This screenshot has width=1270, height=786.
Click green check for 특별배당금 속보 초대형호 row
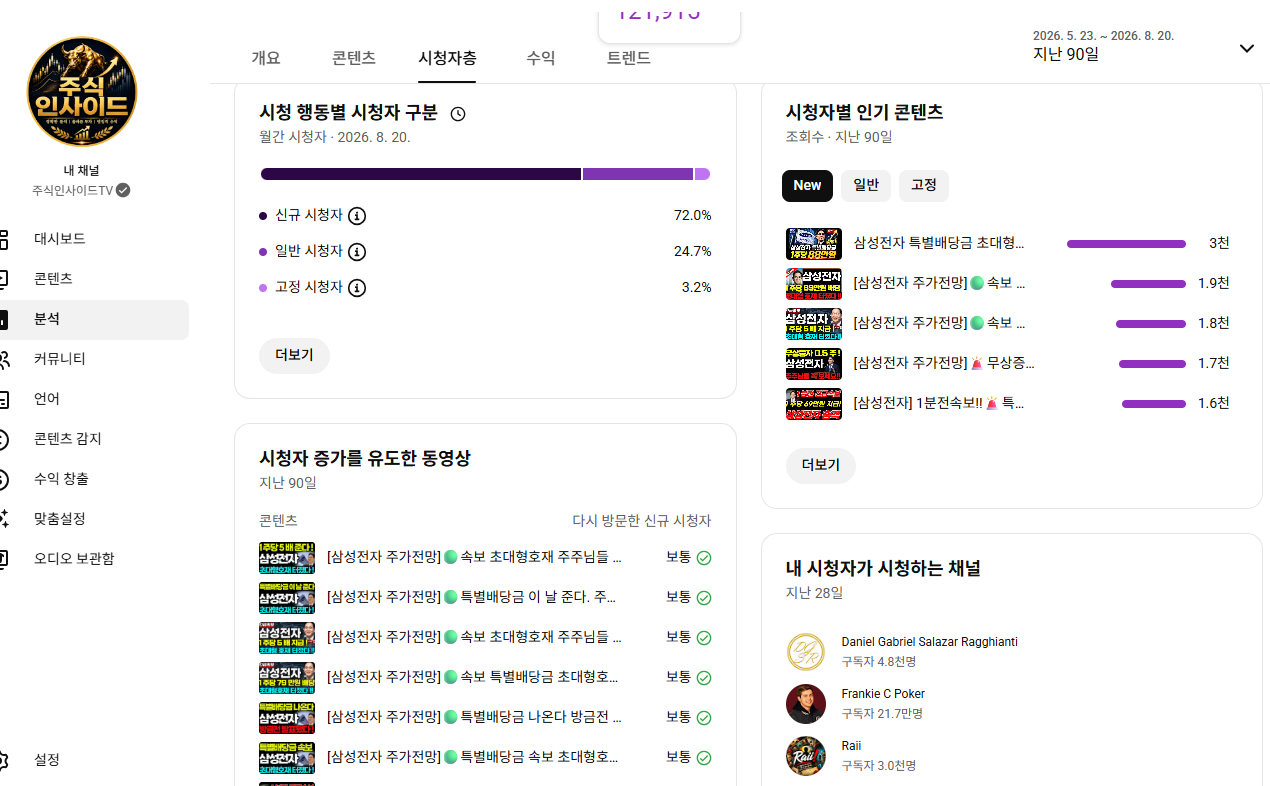pos(704,758)
